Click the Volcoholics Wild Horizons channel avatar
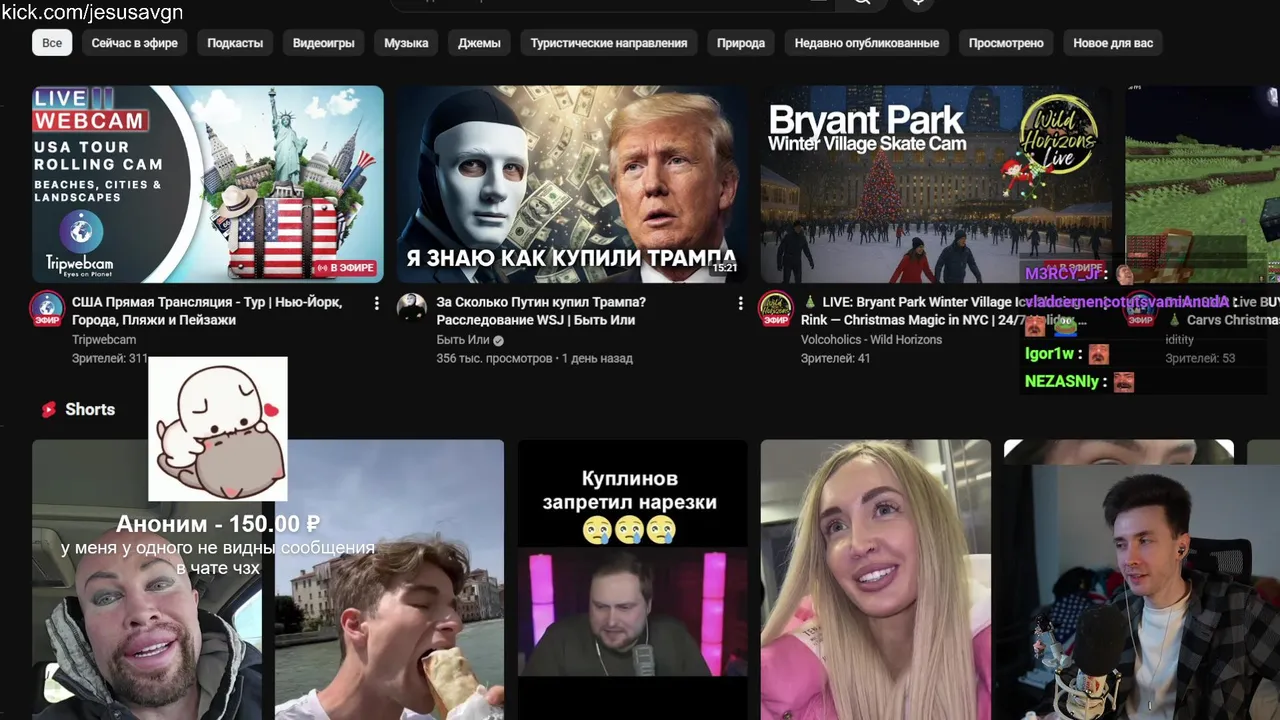Screen dimensions: 1280x720 [x=775, y=308]
